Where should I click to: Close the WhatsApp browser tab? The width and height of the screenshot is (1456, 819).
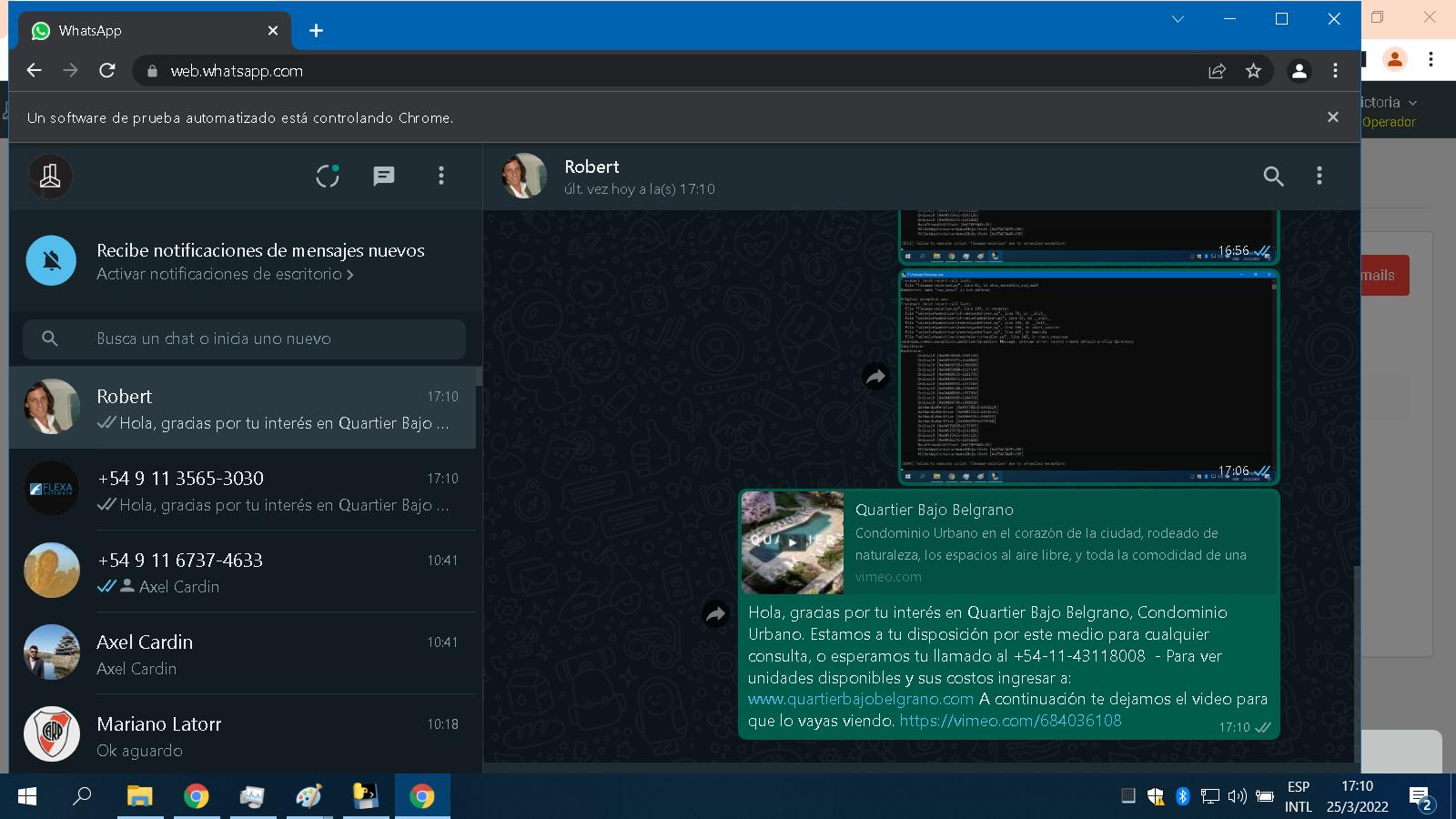(272, 31)
